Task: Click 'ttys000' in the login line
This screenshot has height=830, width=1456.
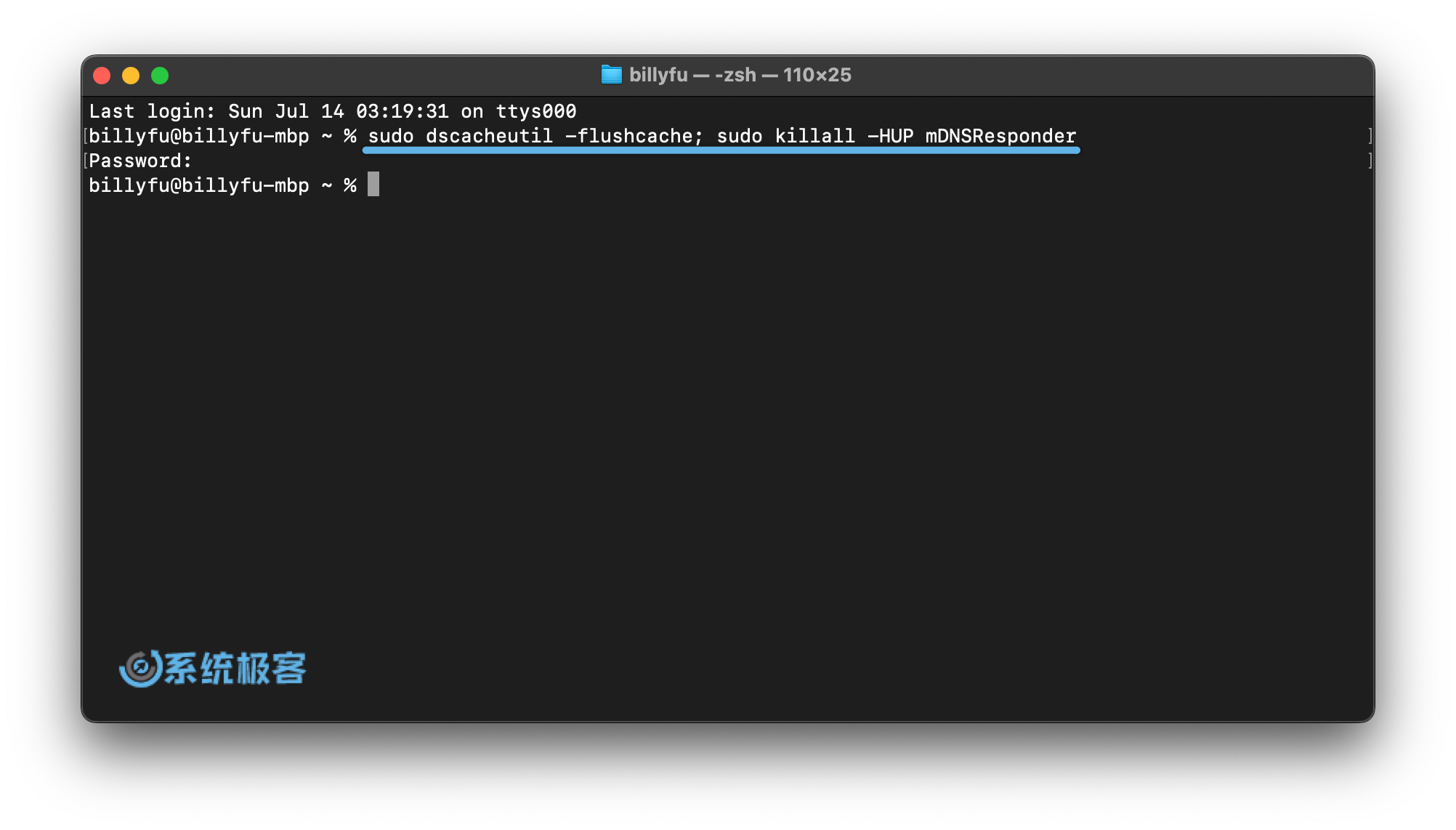Action: [x=536, y=111]
